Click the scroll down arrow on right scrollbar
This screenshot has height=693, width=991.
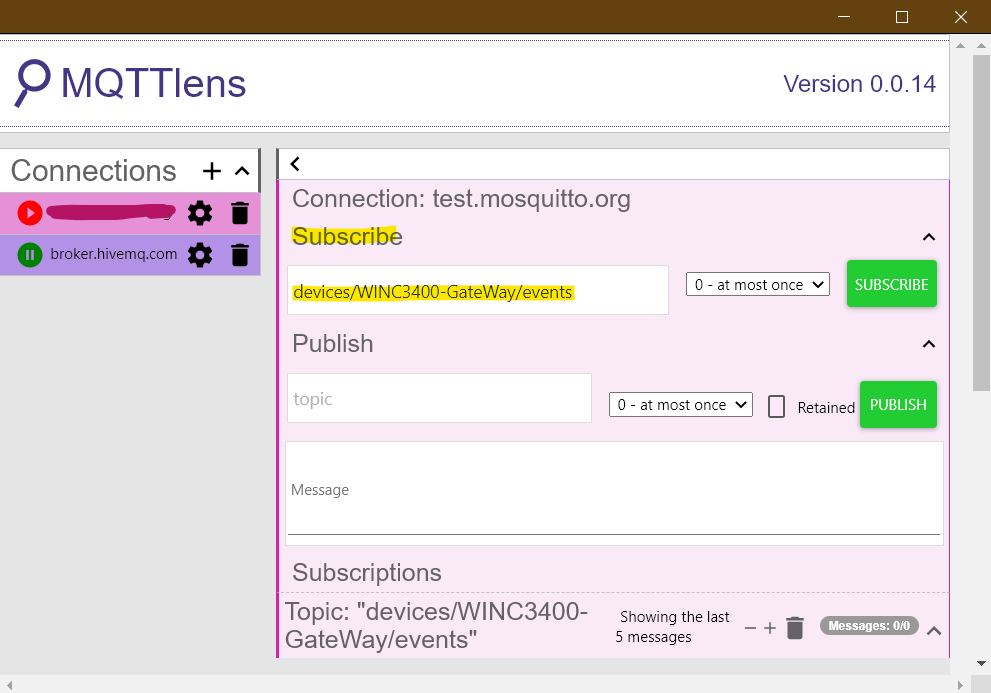click(981, 663)
